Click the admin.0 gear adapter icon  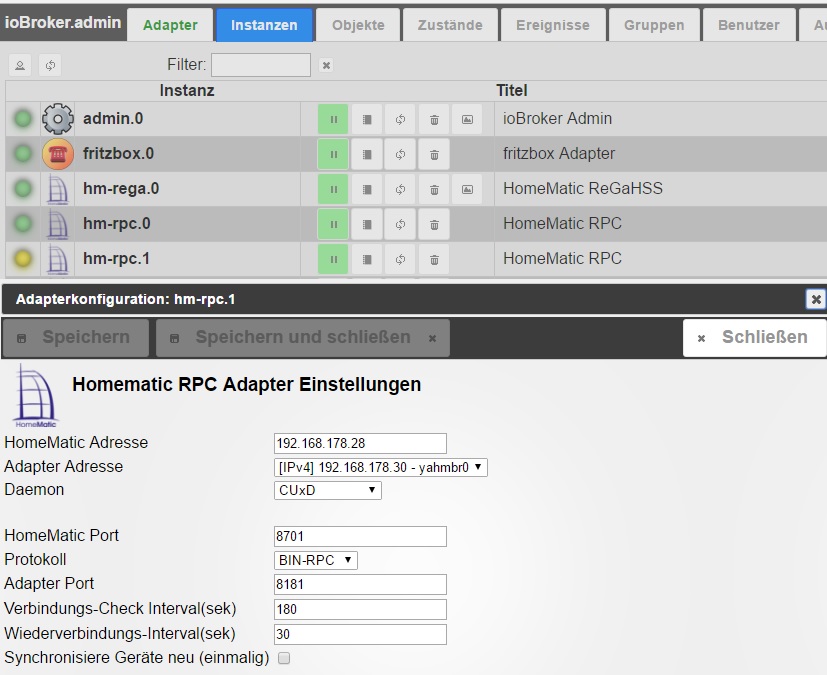pos(57,119)
